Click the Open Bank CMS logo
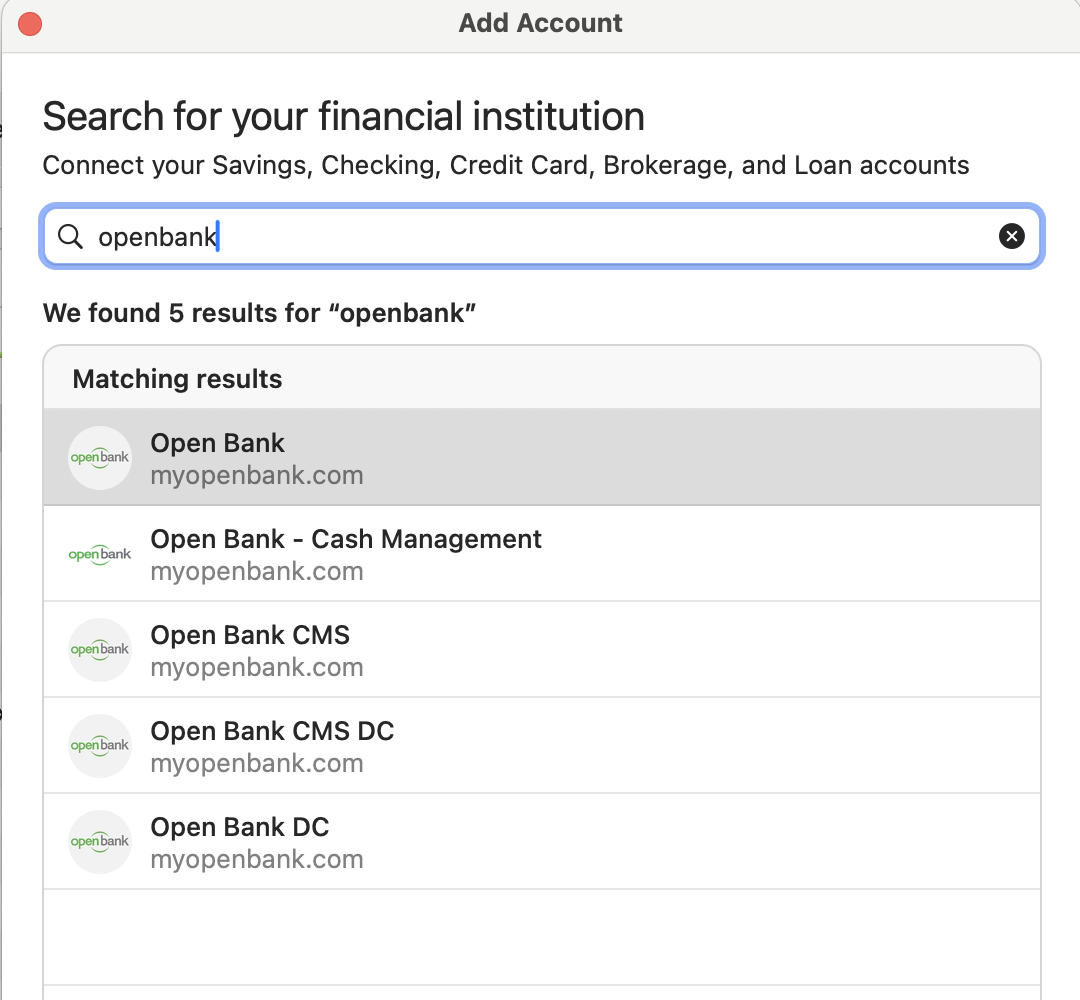 [x=100, y=649]
